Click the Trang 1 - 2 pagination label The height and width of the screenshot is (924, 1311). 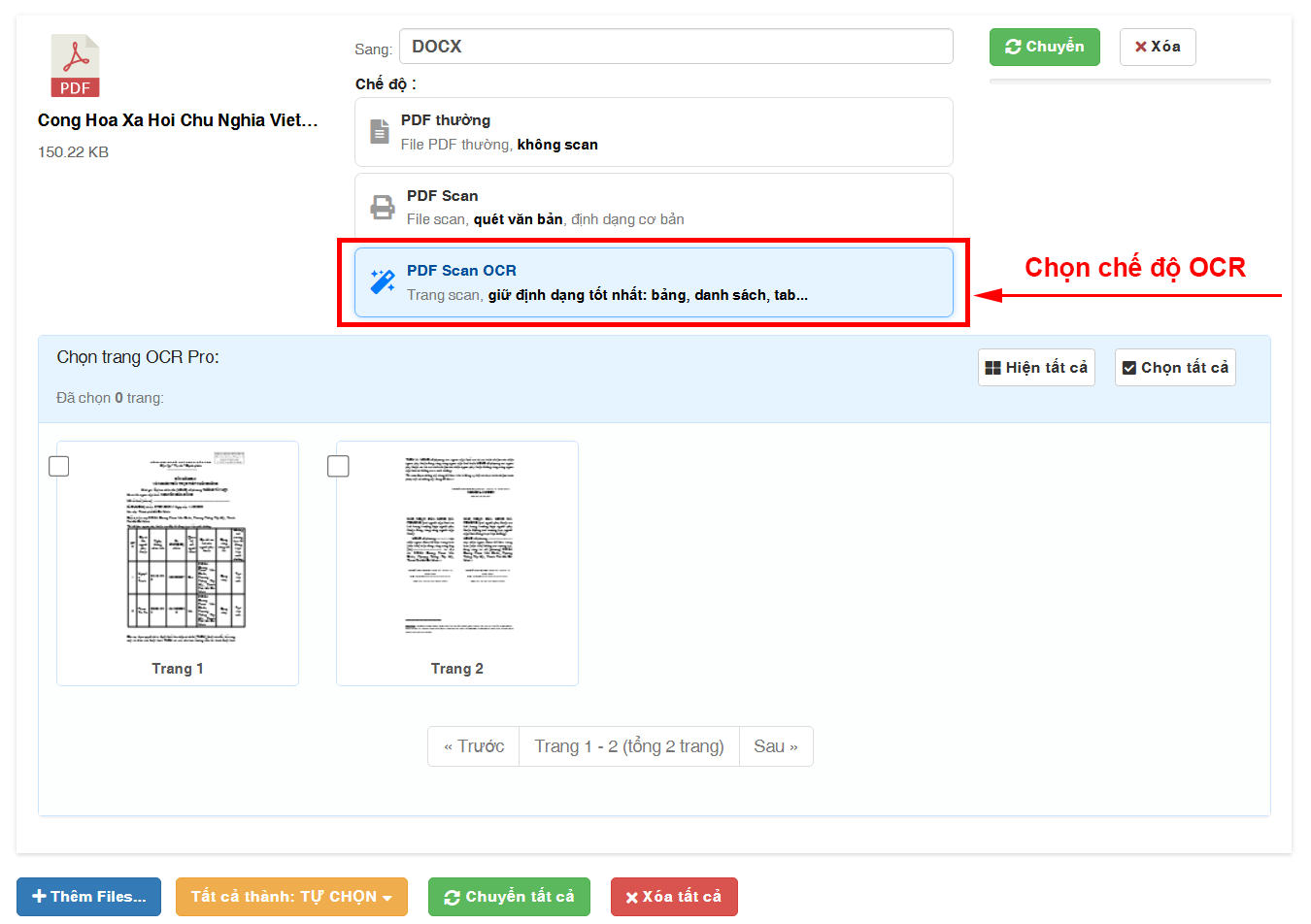click(628, 746)
